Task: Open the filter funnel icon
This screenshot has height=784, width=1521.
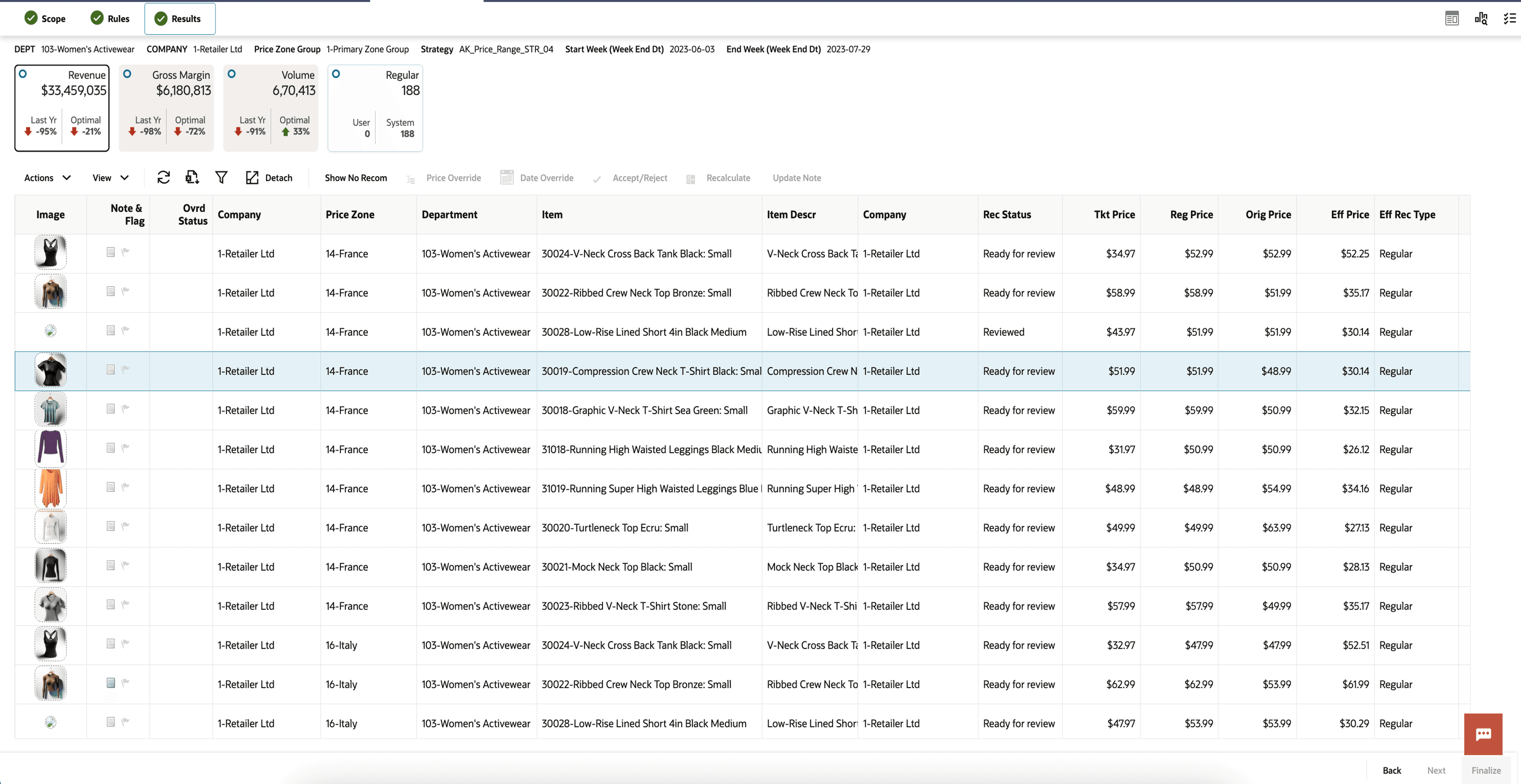Action: click(x=221, y=178)
